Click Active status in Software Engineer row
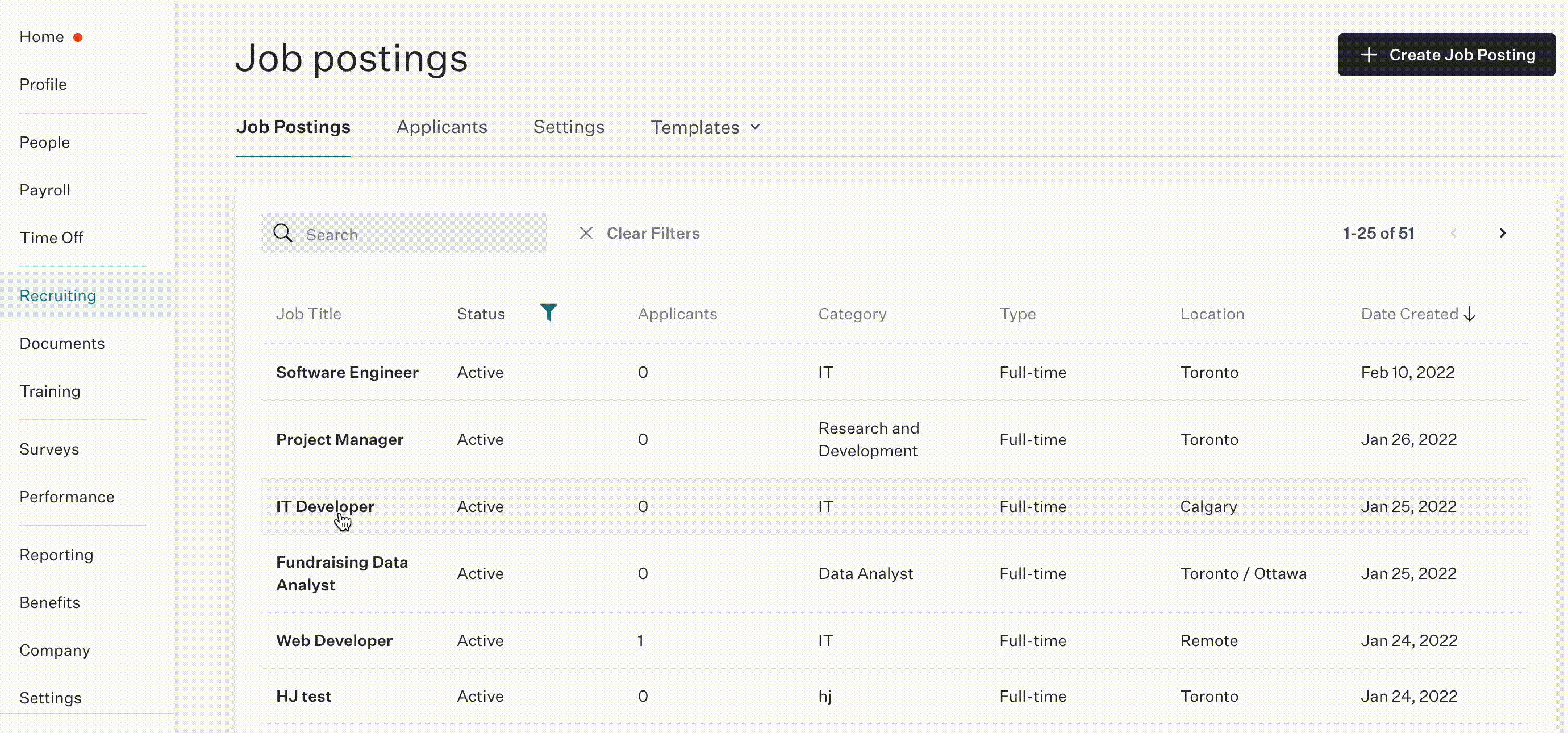The width and height of the screenshot is (1568, 733). pyautogui.click(x=480, y=373)
